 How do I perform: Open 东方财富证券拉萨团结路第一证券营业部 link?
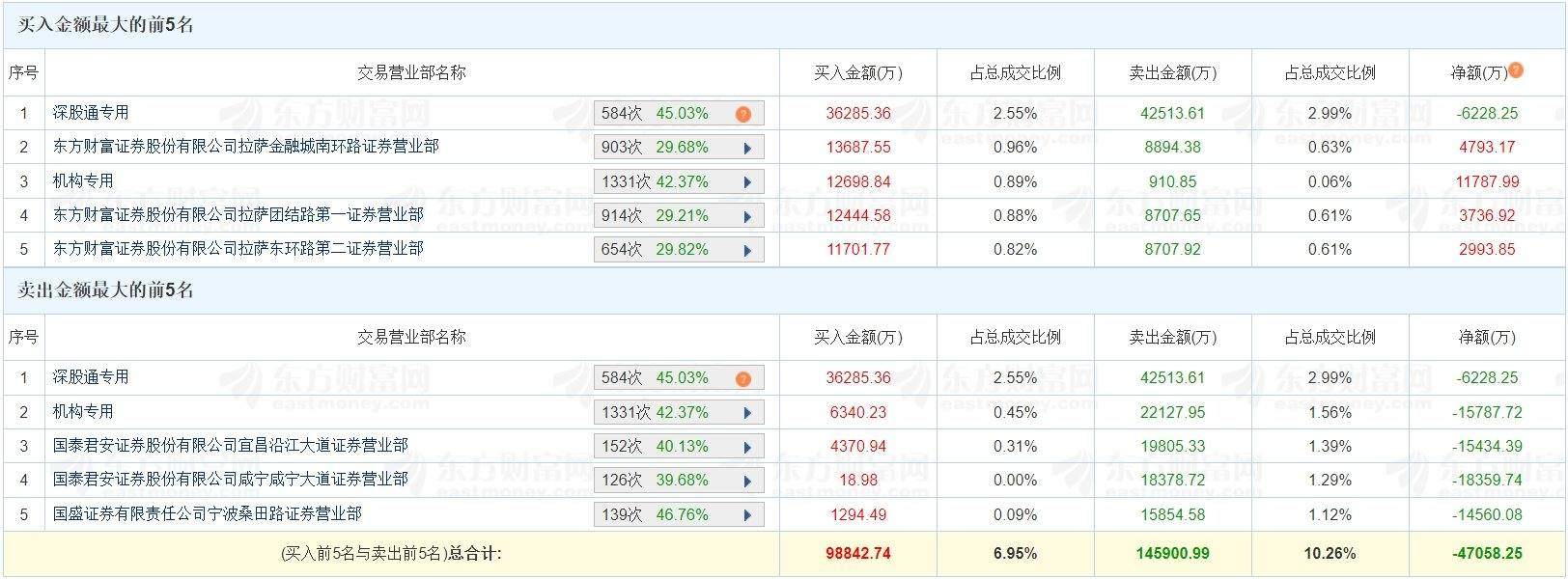coord(238,215)
